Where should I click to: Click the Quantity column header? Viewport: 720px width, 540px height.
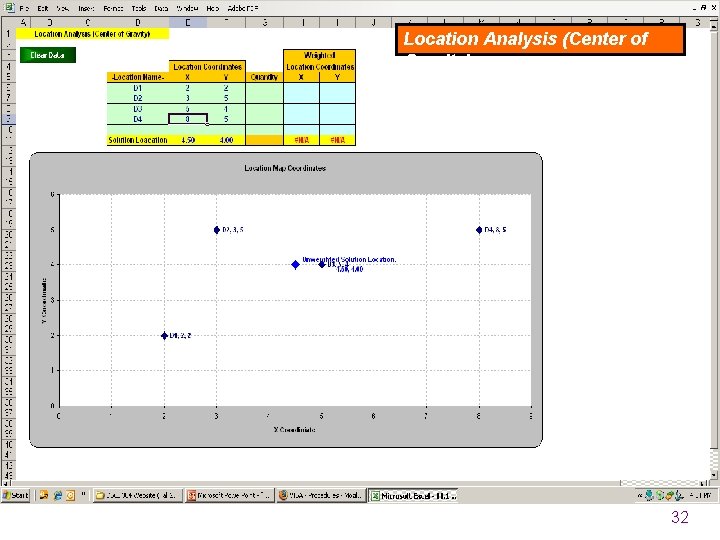pos(264,77)
